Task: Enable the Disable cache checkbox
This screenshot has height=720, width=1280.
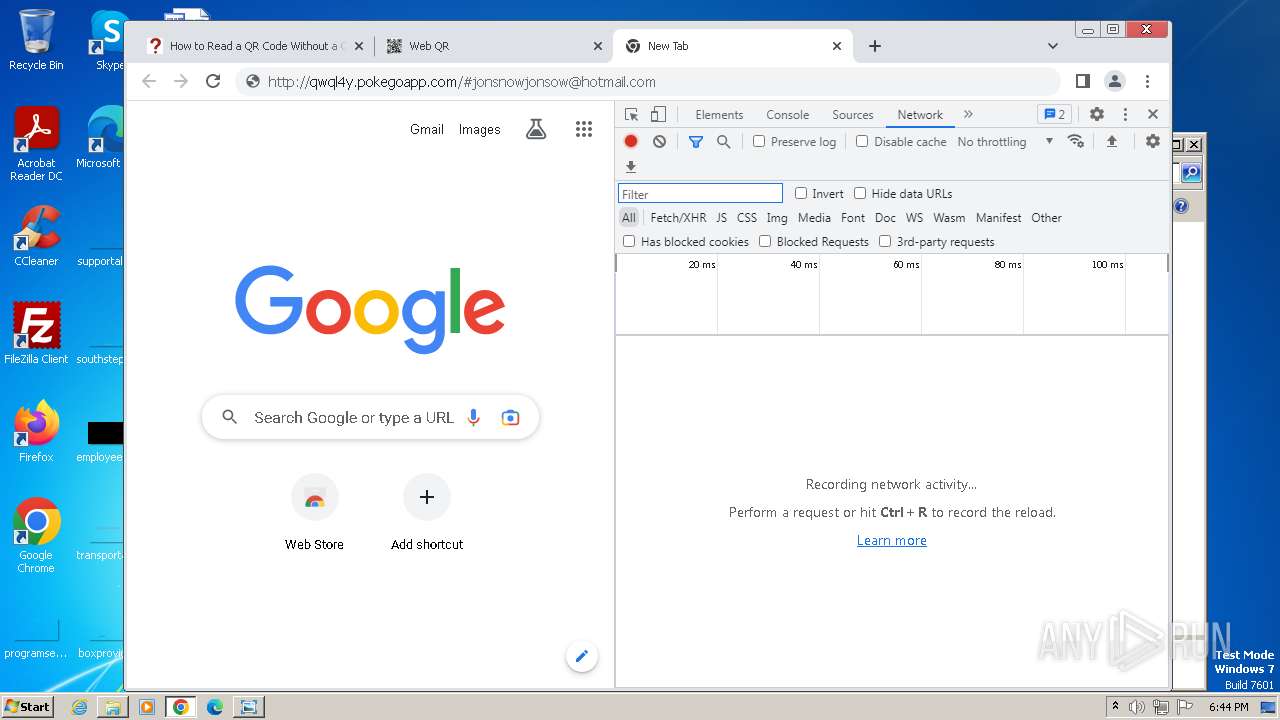Action: 862,141
